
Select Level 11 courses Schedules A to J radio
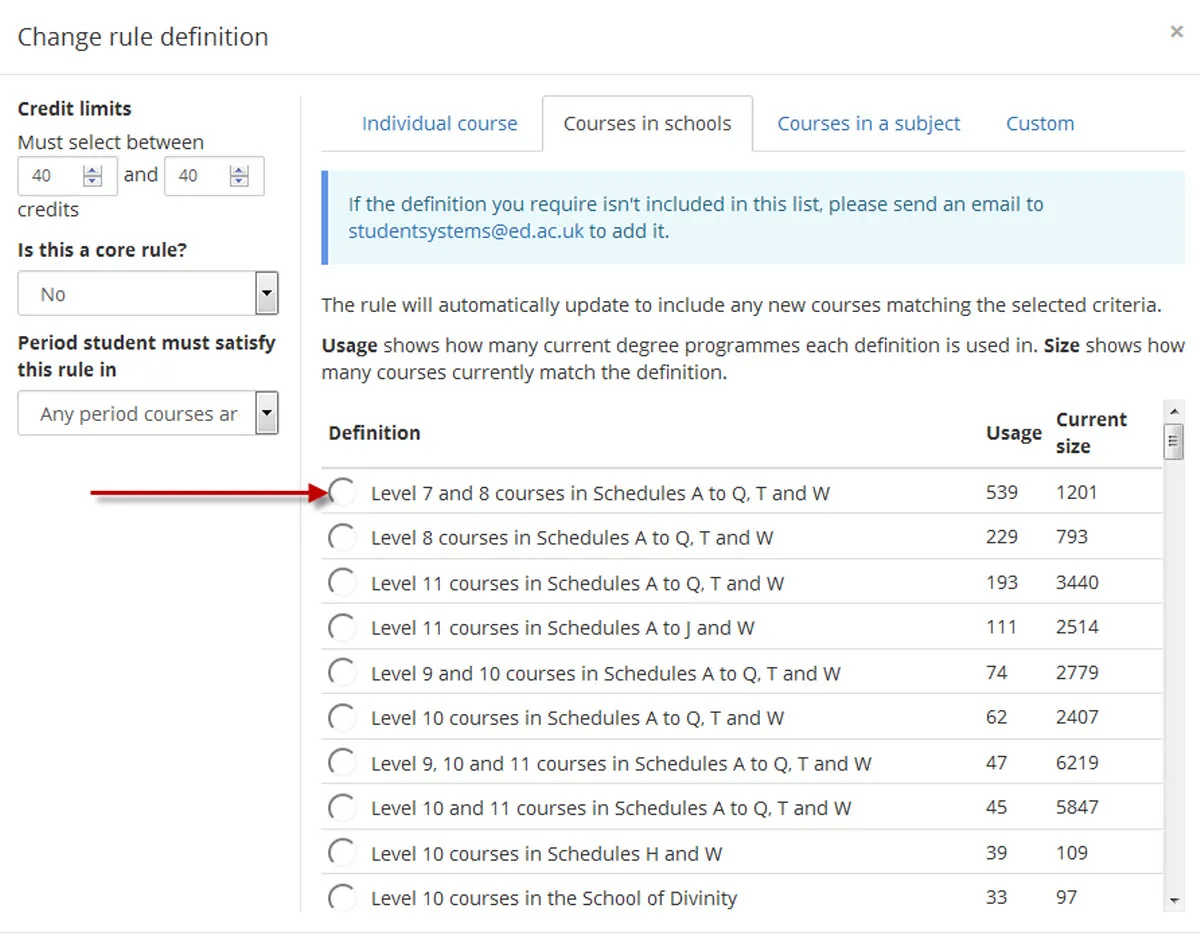[342, 627]
